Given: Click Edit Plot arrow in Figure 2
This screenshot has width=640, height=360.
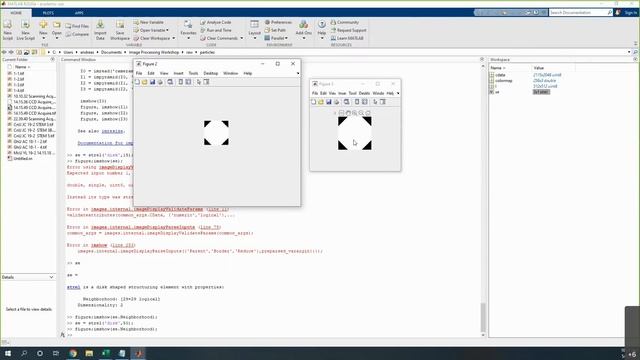Looking at the screenshot, I should click(x=199, y=82).
